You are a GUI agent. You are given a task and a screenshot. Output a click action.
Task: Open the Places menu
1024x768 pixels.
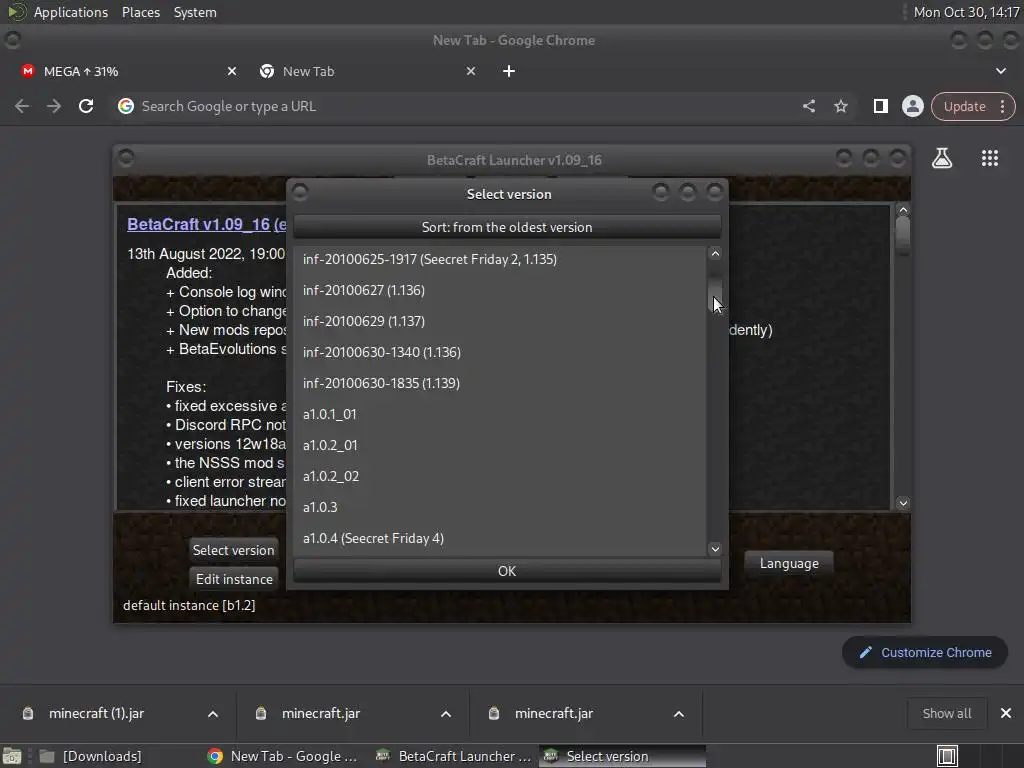tap(141, 12)
